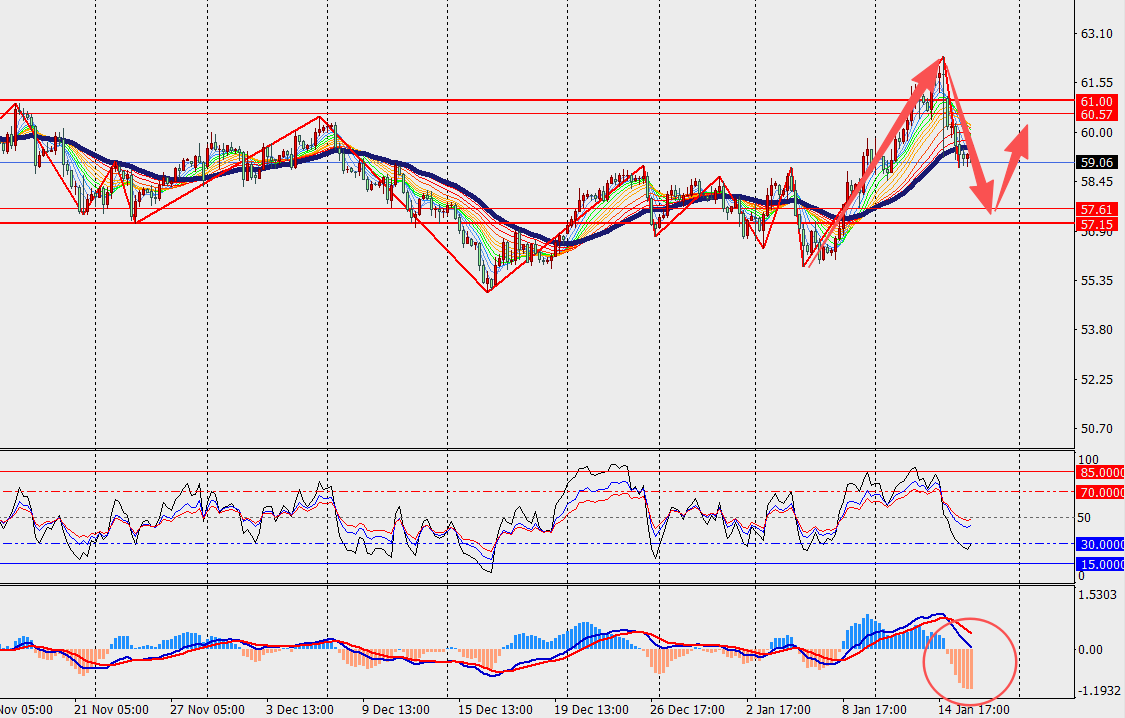
Task: Click the 30.0000 oversold level label
Action: [1100, 544]
